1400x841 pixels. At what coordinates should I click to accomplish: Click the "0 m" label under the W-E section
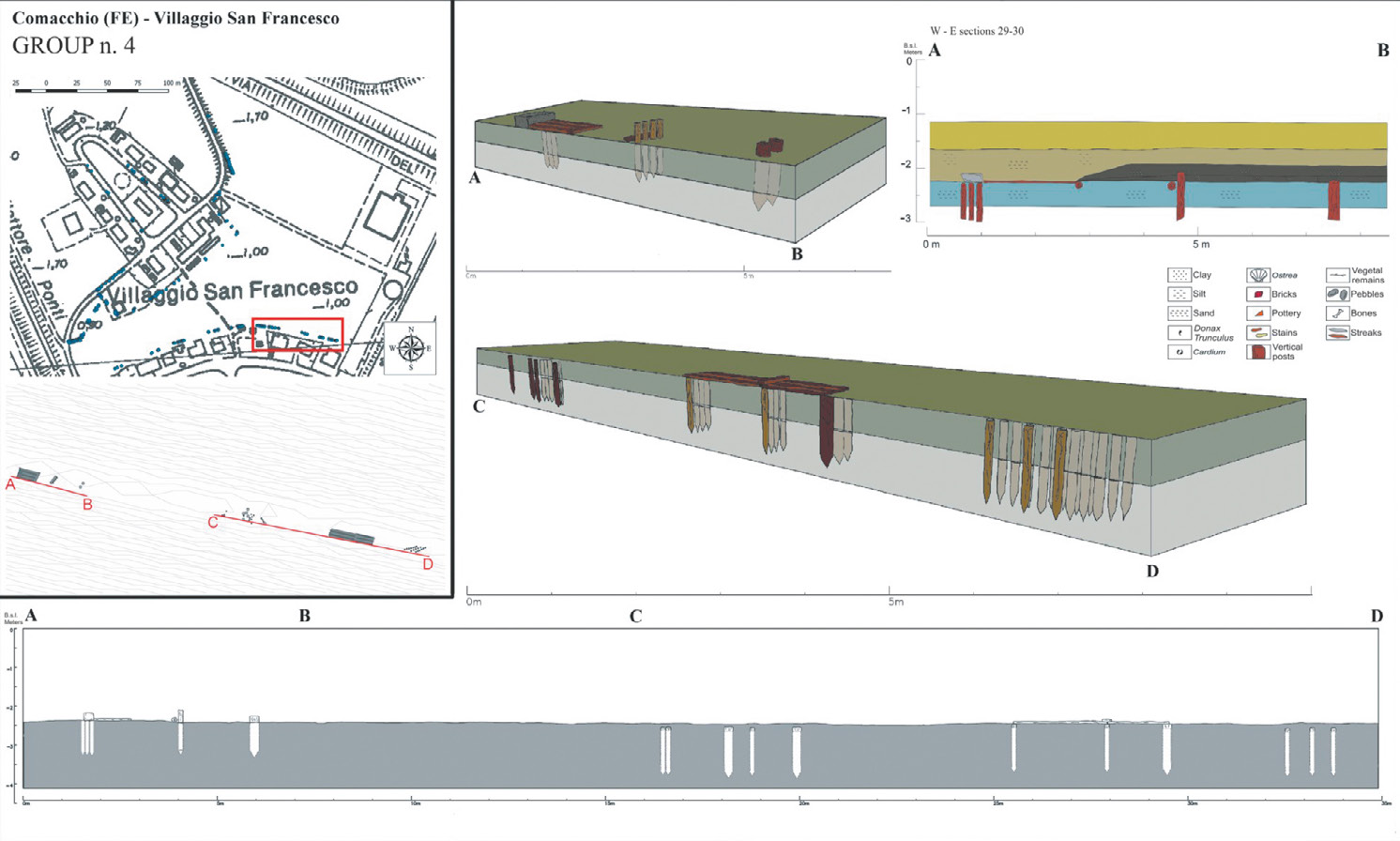pyautogui.click(x=931, y=244)
